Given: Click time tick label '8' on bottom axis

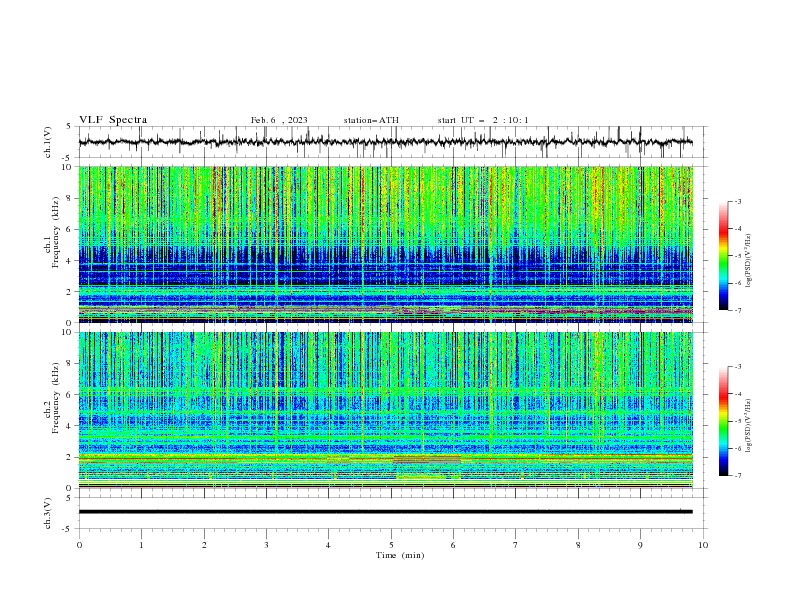Looking at the screenshot, I should (x=578, y=545).
